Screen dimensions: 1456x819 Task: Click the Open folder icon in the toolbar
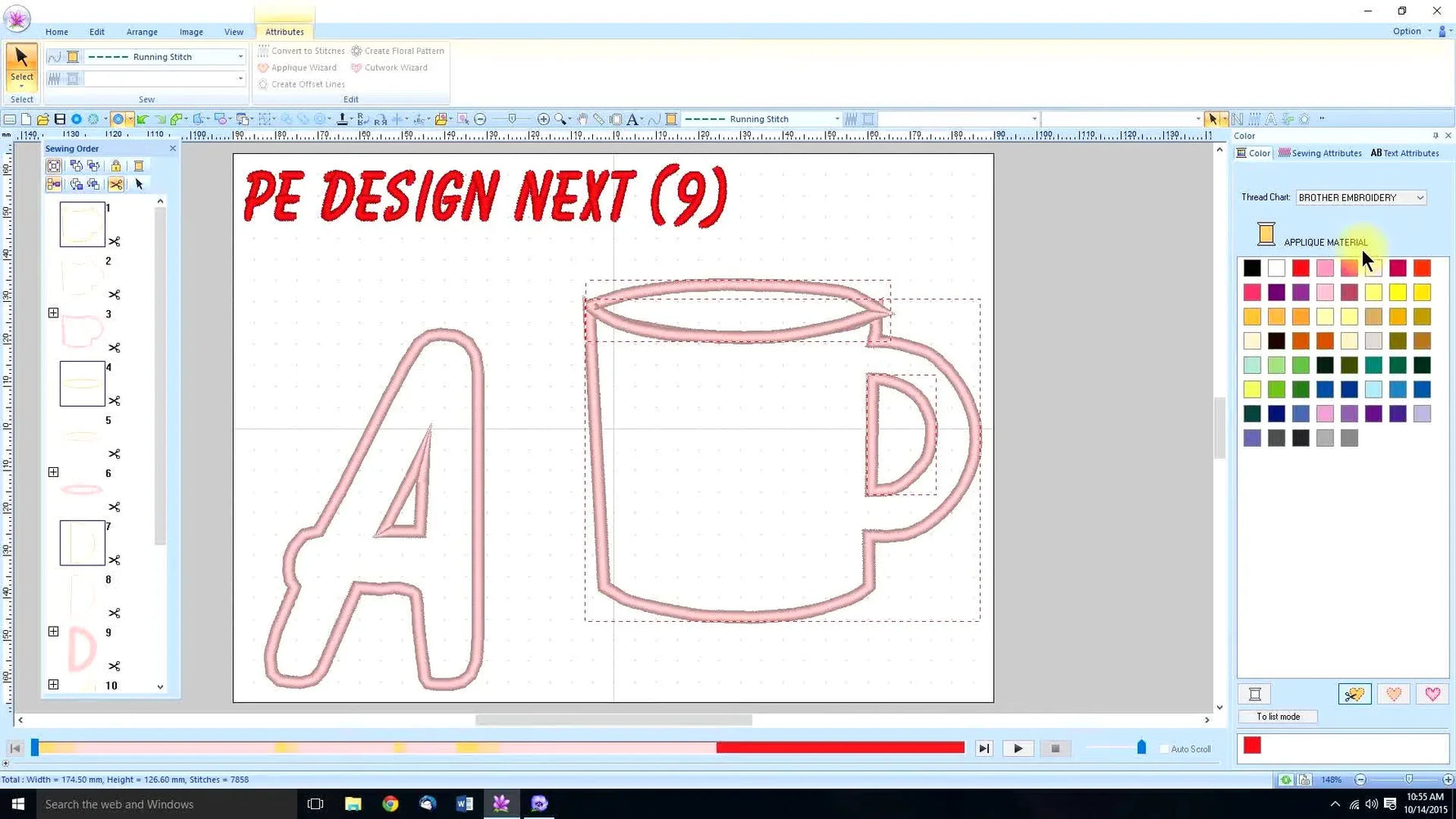(43, 119)
